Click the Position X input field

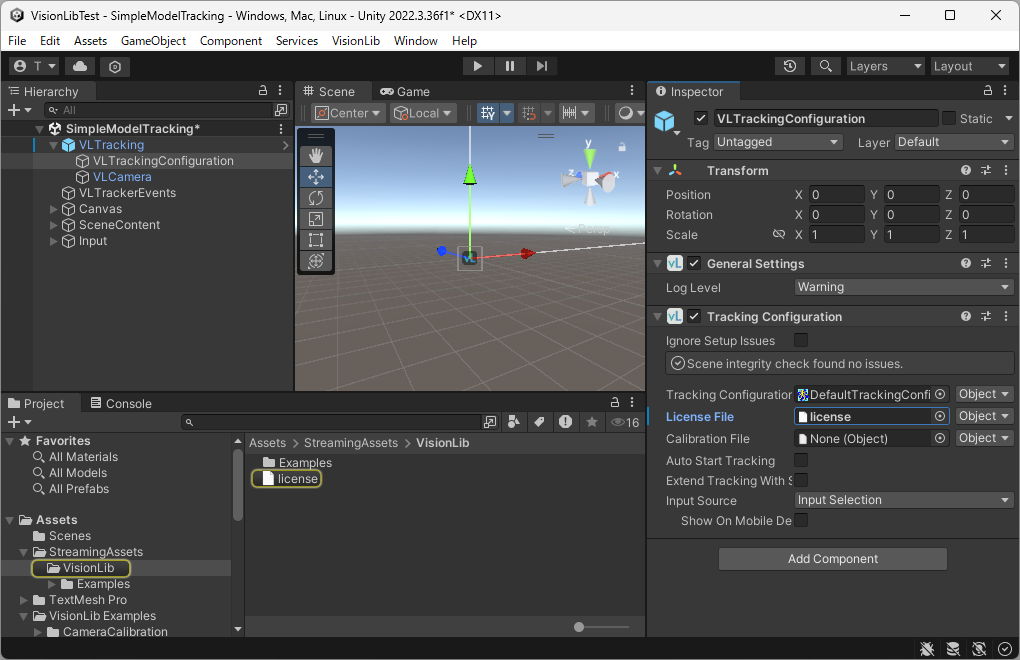click(x=836, y=194)
